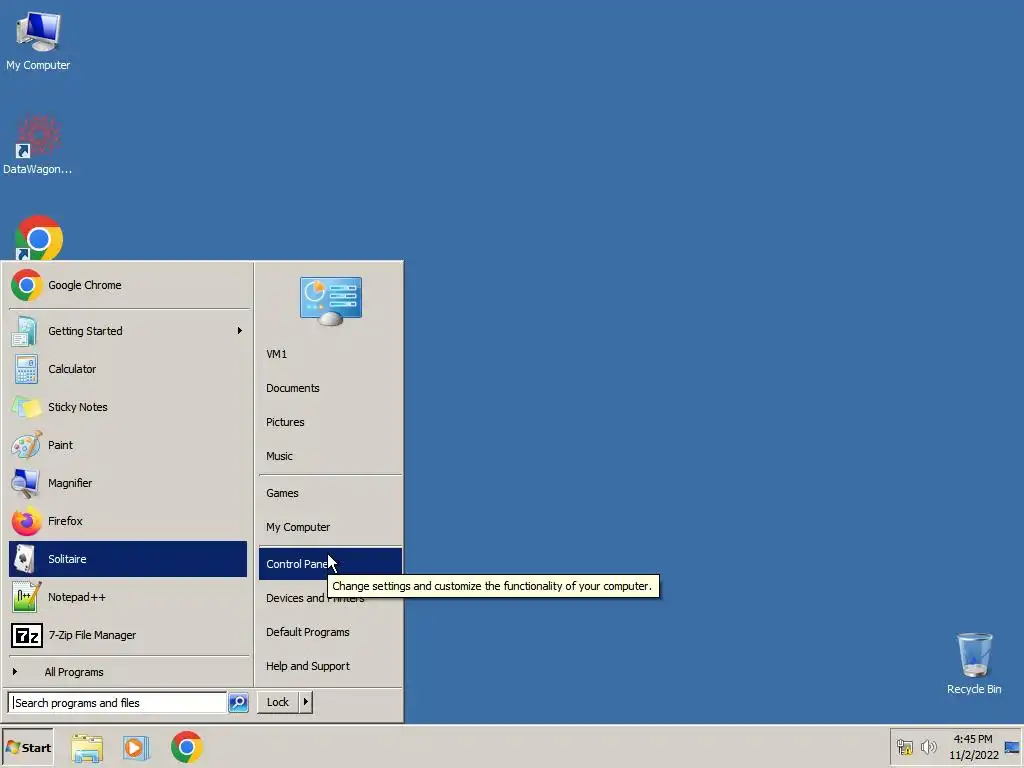The image size is (1024, 768).
Task: Click the volume speaker tray icon
Action: [x=928, y=747]
